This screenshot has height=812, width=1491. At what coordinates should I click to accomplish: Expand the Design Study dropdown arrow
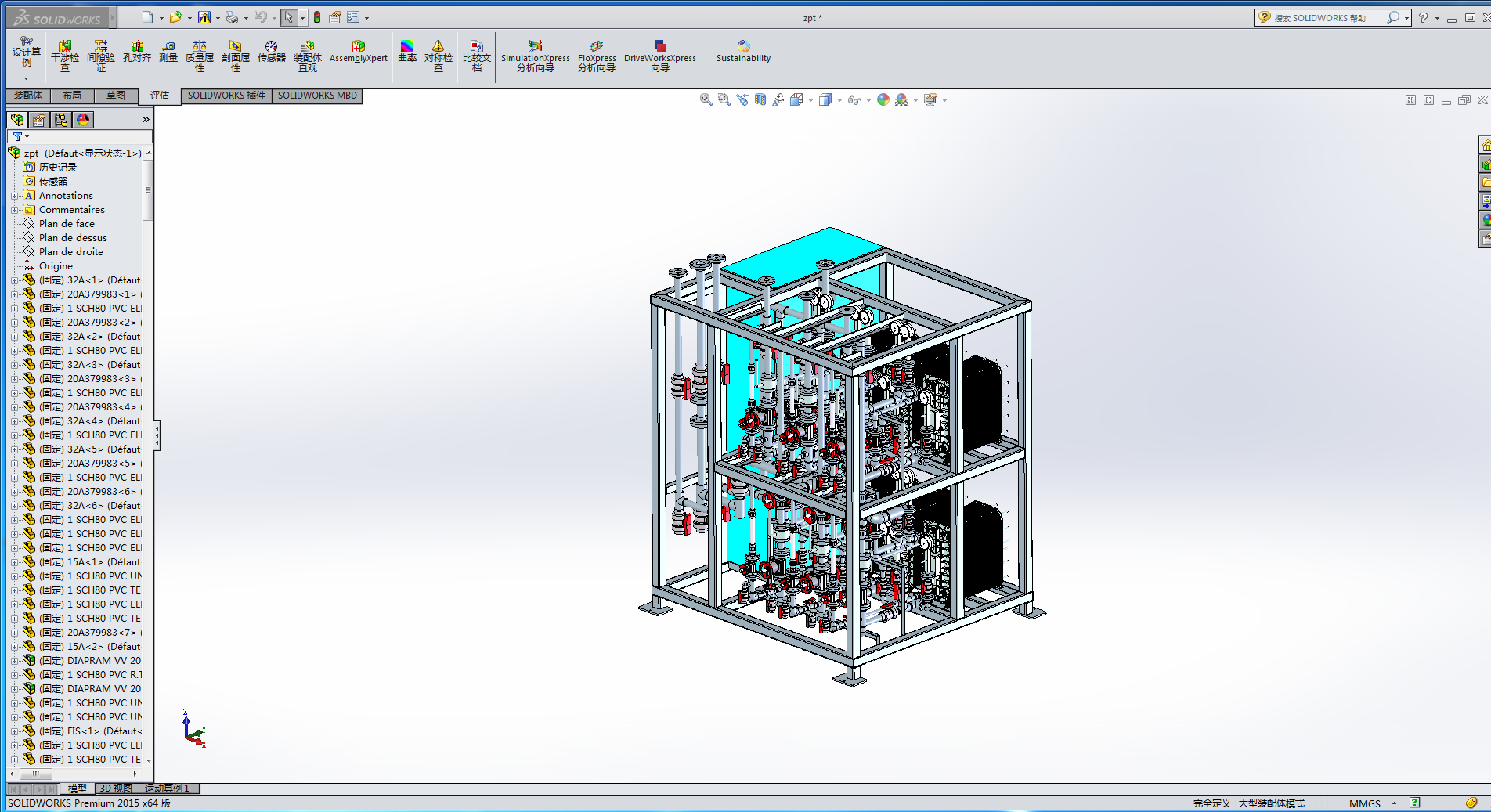pyautogui.click(x=26, y=78)
